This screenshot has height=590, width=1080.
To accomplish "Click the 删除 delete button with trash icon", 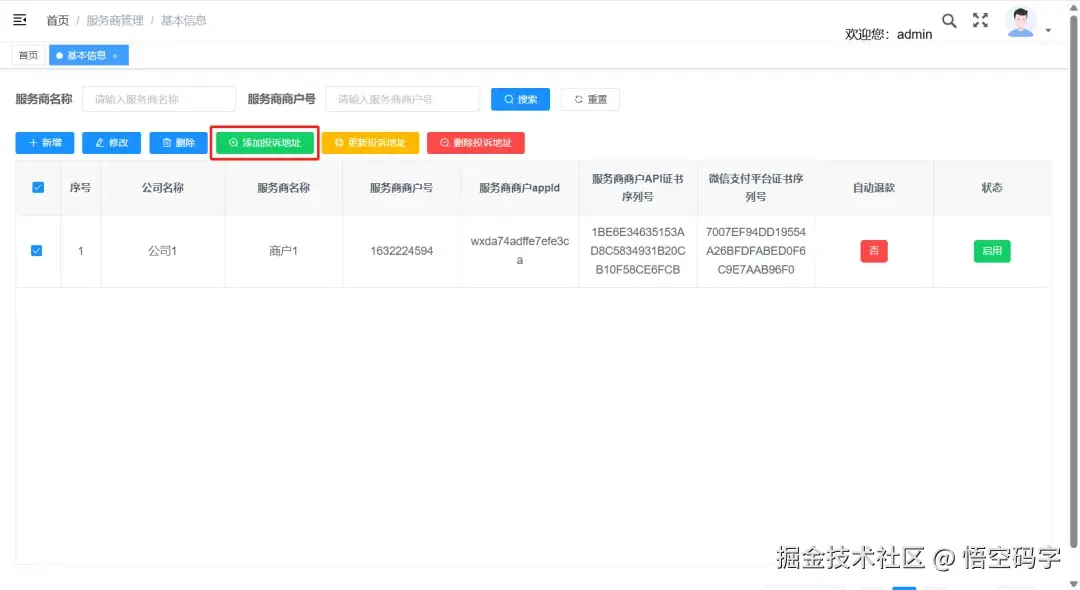I will click(x=177, y=142).
